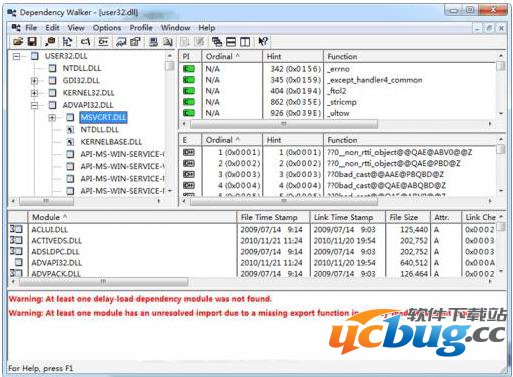This screenshot has width=513, height=377.
Task: Click the context Help arrow-question icon
Action: [263, 42]
